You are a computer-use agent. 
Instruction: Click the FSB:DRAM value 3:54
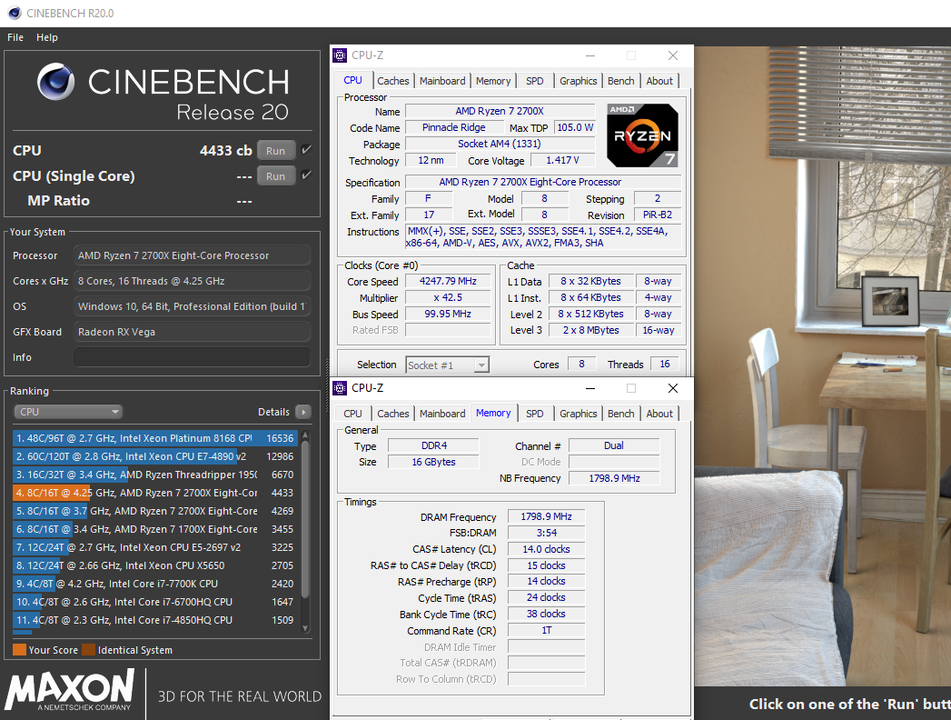[x=546, y=533]
